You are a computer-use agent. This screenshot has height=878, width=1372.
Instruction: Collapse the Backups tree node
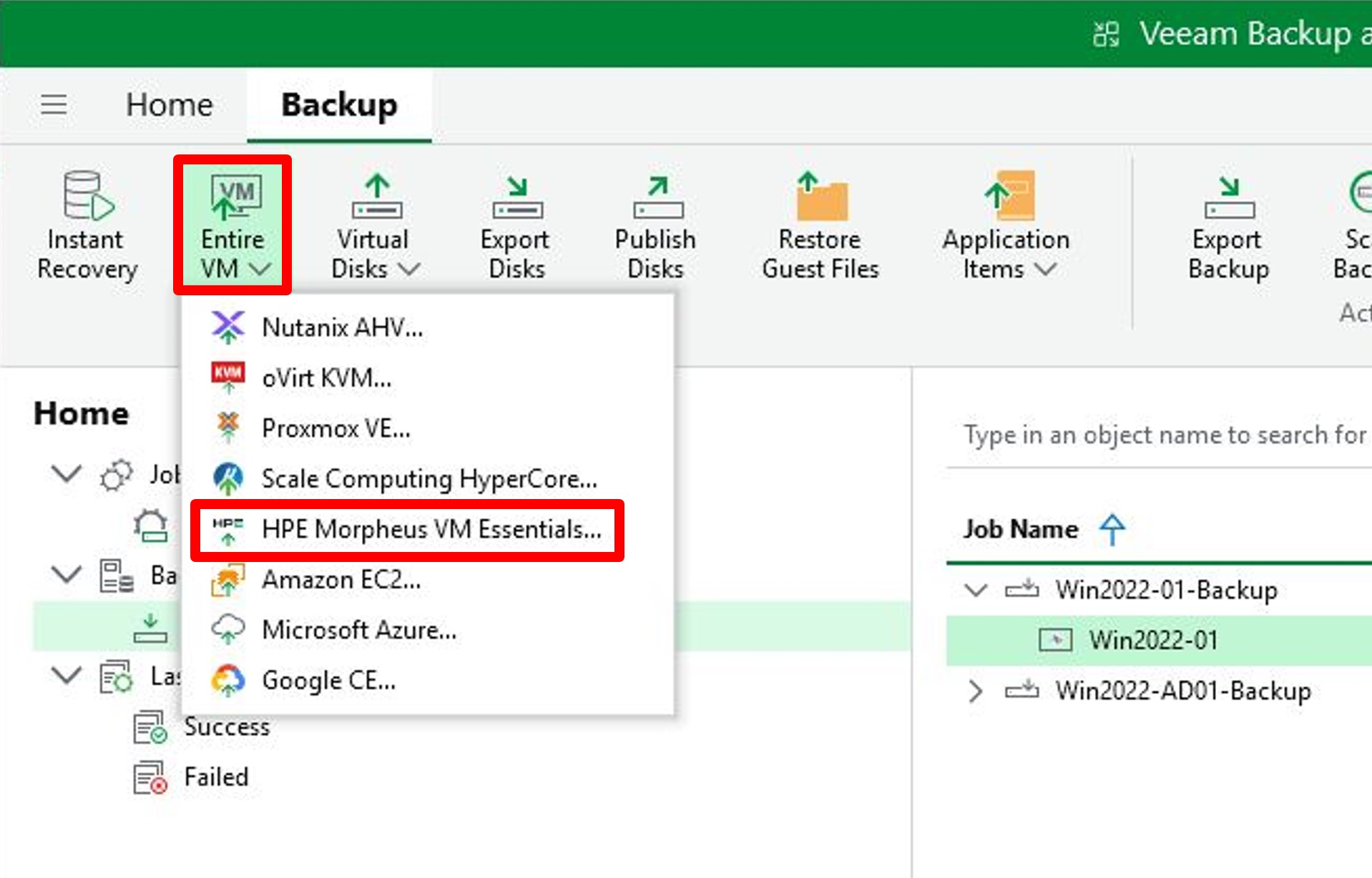67,574
